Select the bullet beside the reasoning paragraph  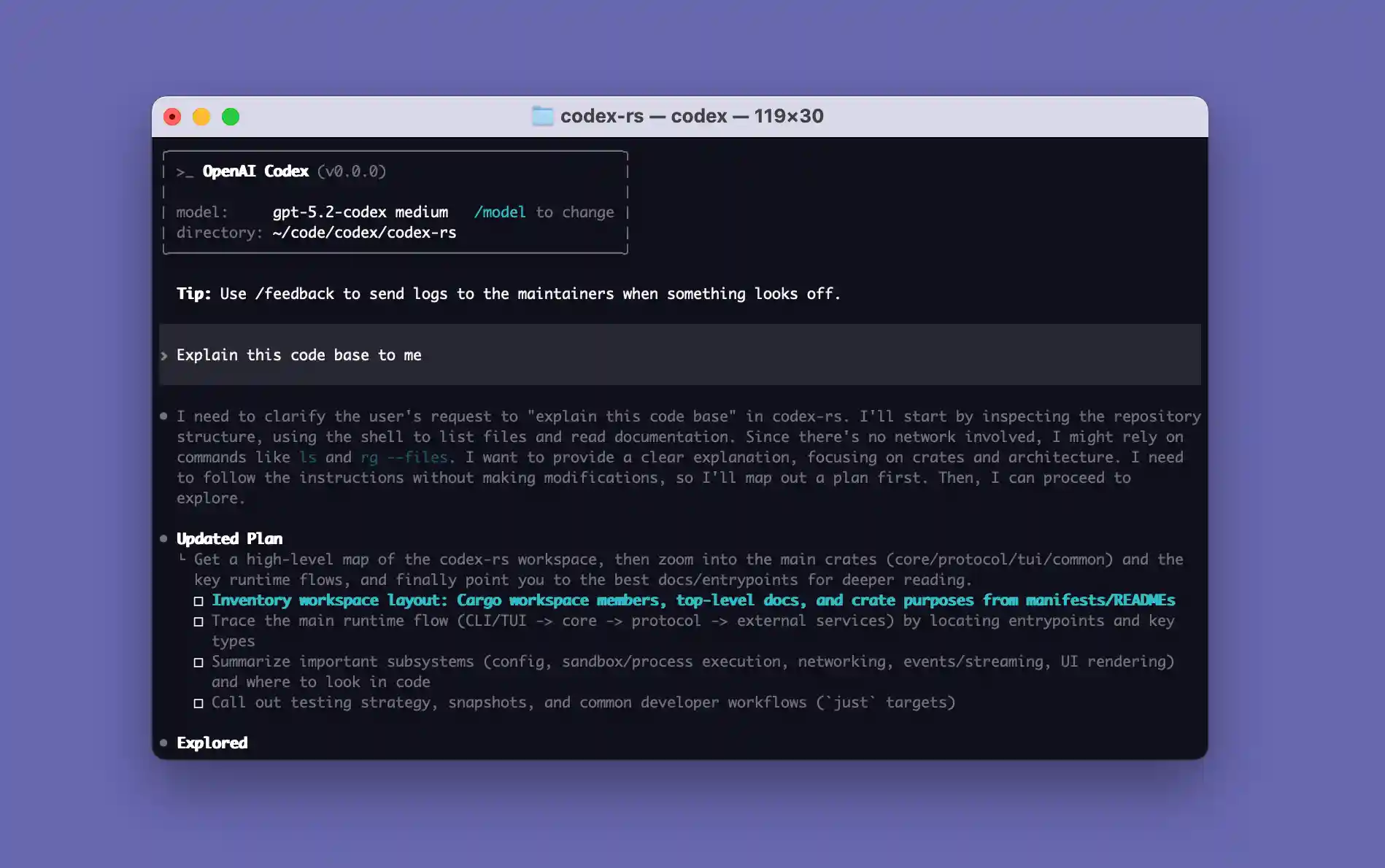[x=163, y=416]
